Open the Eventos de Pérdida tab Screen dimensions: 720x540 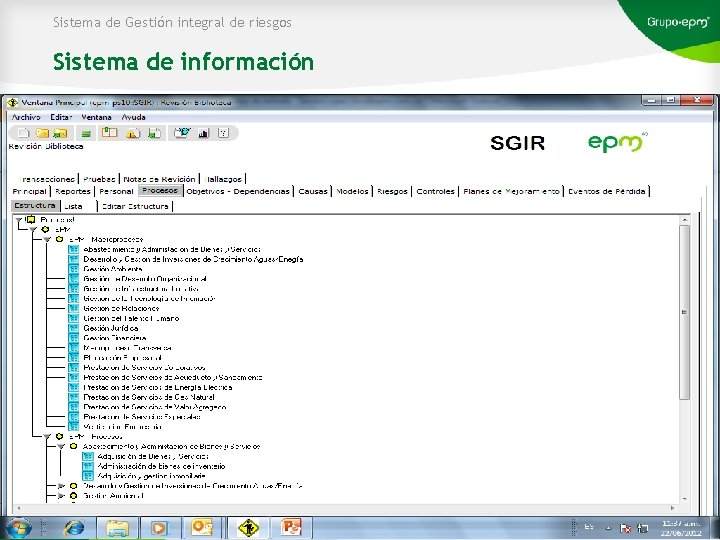[x=607, y=191]
